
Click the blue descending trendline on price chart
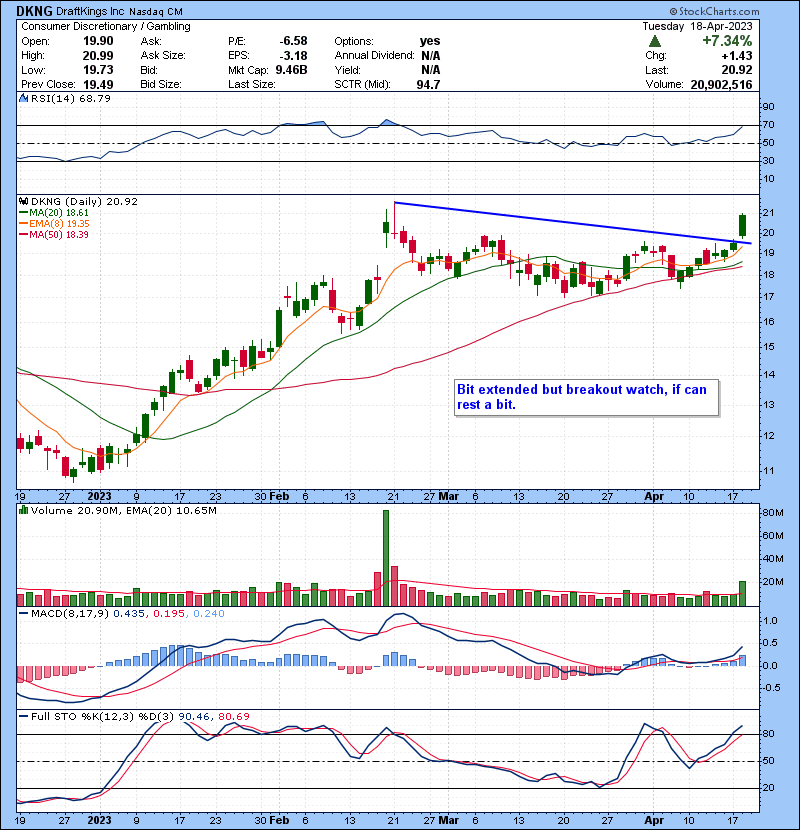coord(572,222)
